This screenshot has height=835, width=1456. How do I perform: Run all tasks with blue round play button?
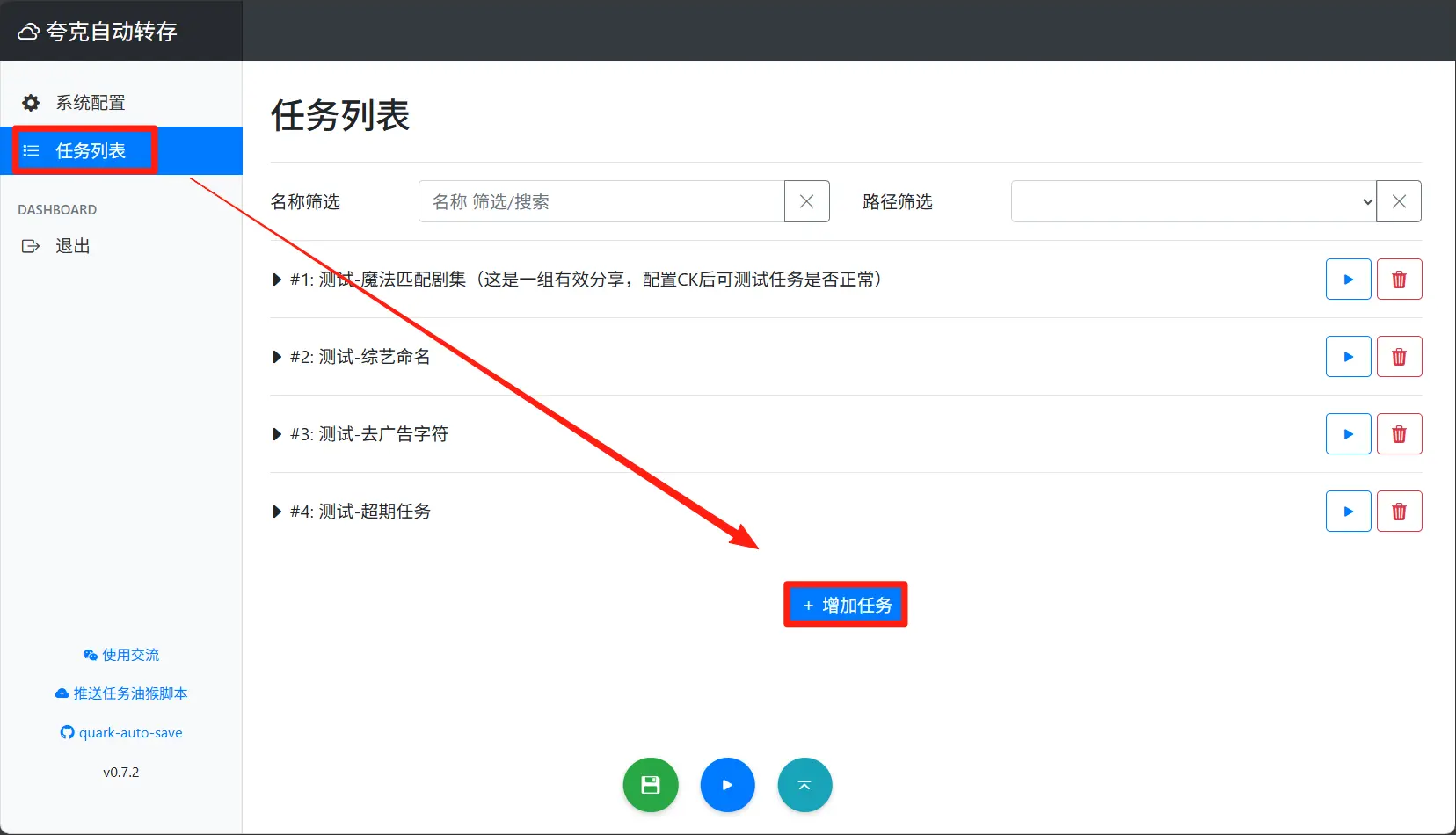(727, 785)
